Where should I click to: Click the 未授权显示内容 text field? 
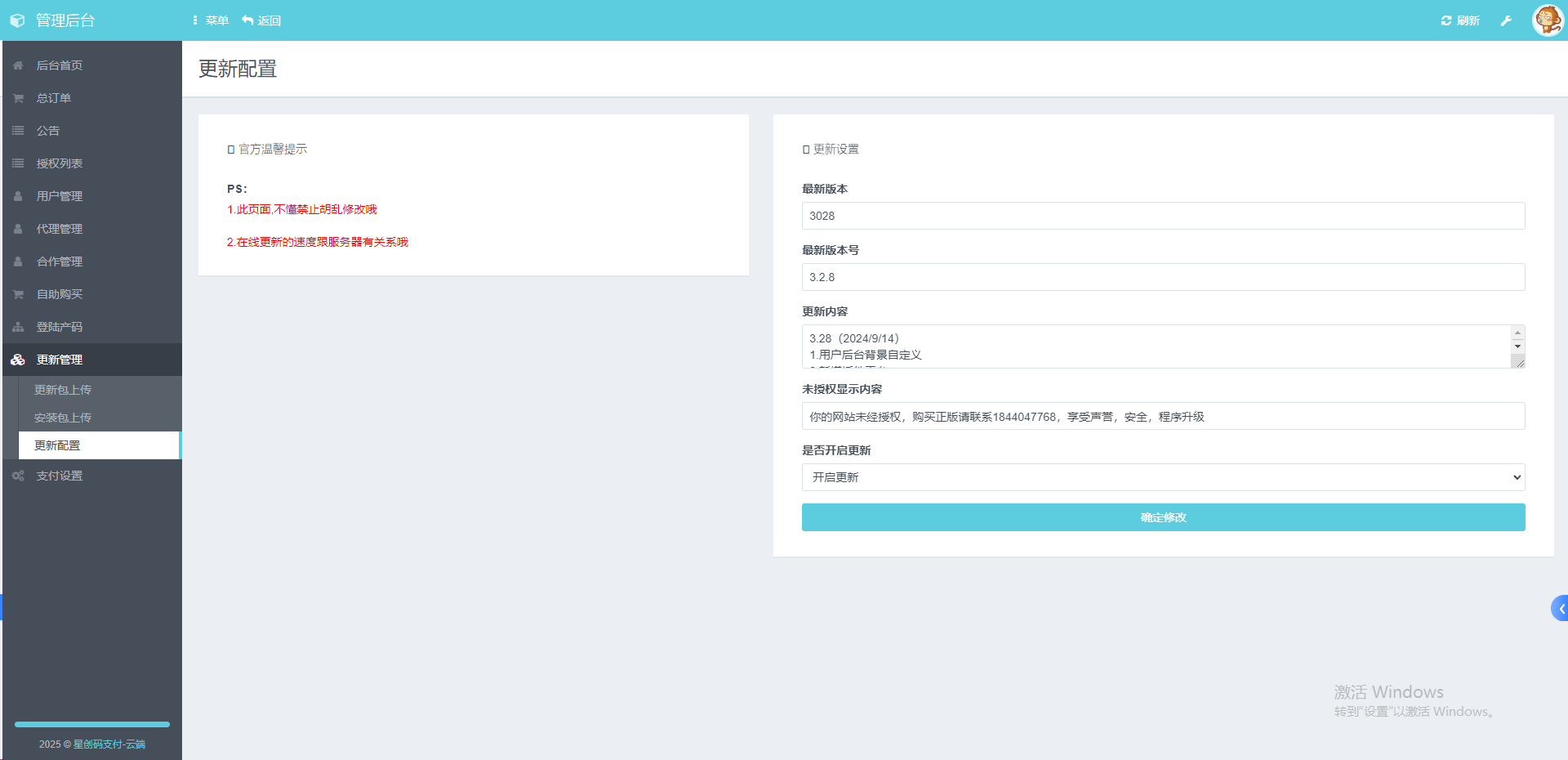(1163, 416)
